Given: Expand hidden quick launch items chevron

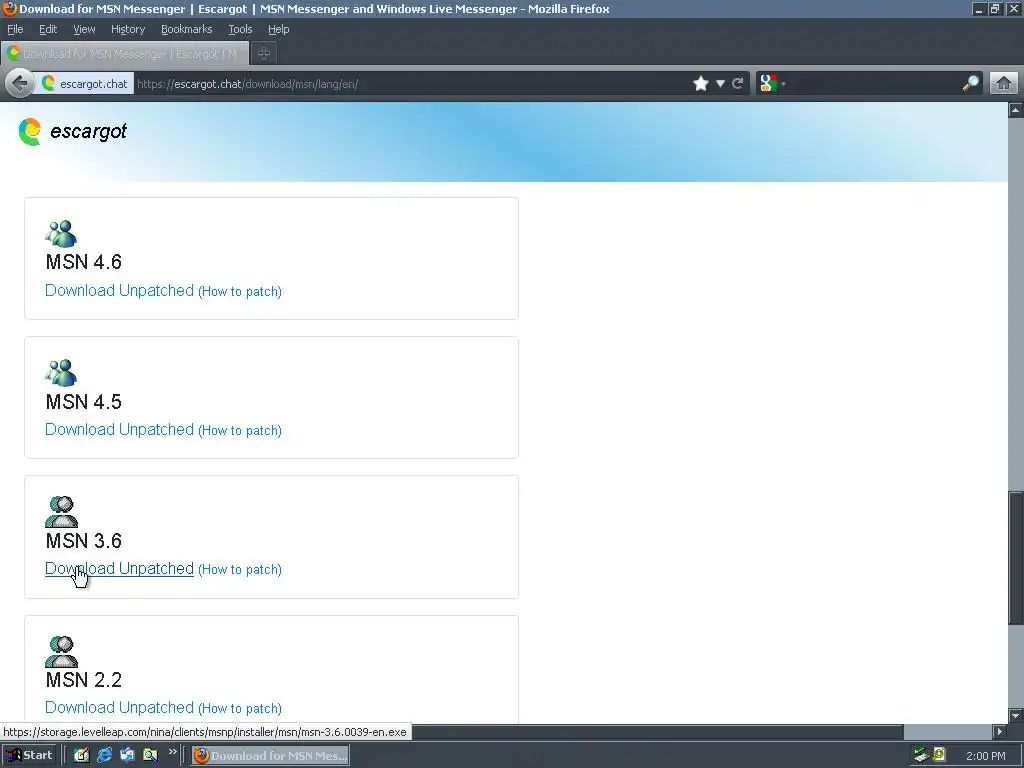Looking at the screenshot, I should pos(172,752).
